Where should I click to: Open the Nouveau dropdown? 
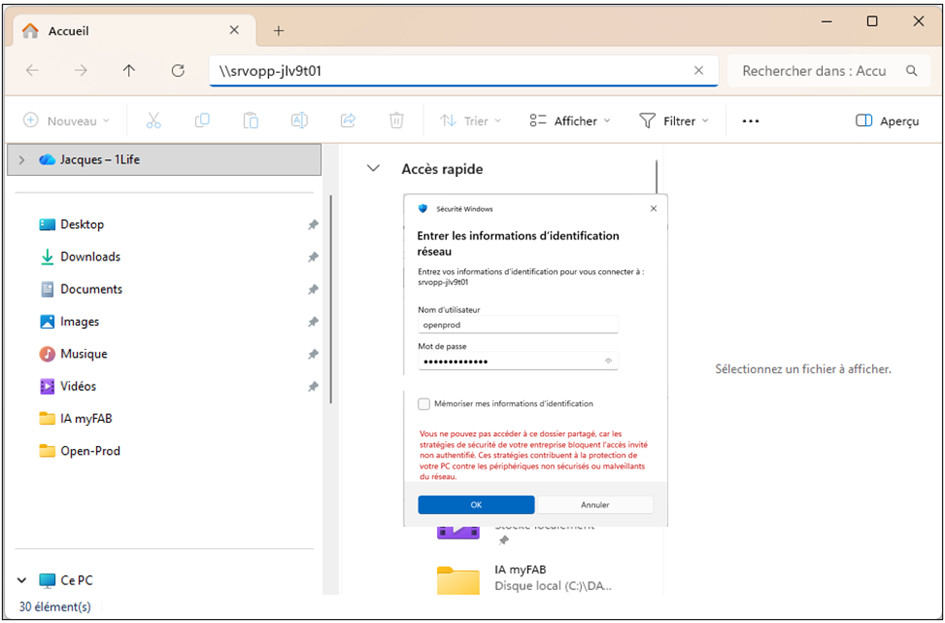tap(66, 121)
